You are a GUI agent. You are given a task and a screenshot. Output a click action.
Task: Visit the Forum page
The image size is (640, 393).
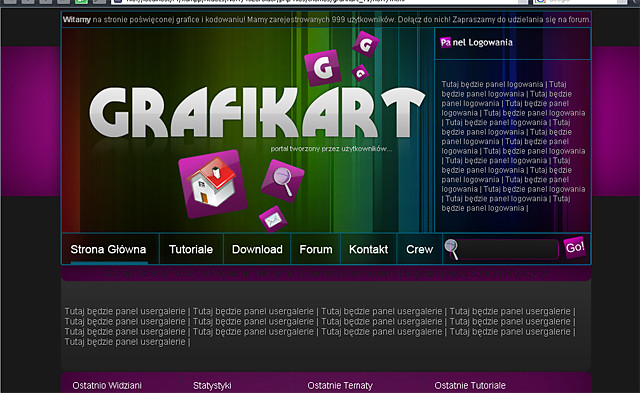tap(316, 249)
